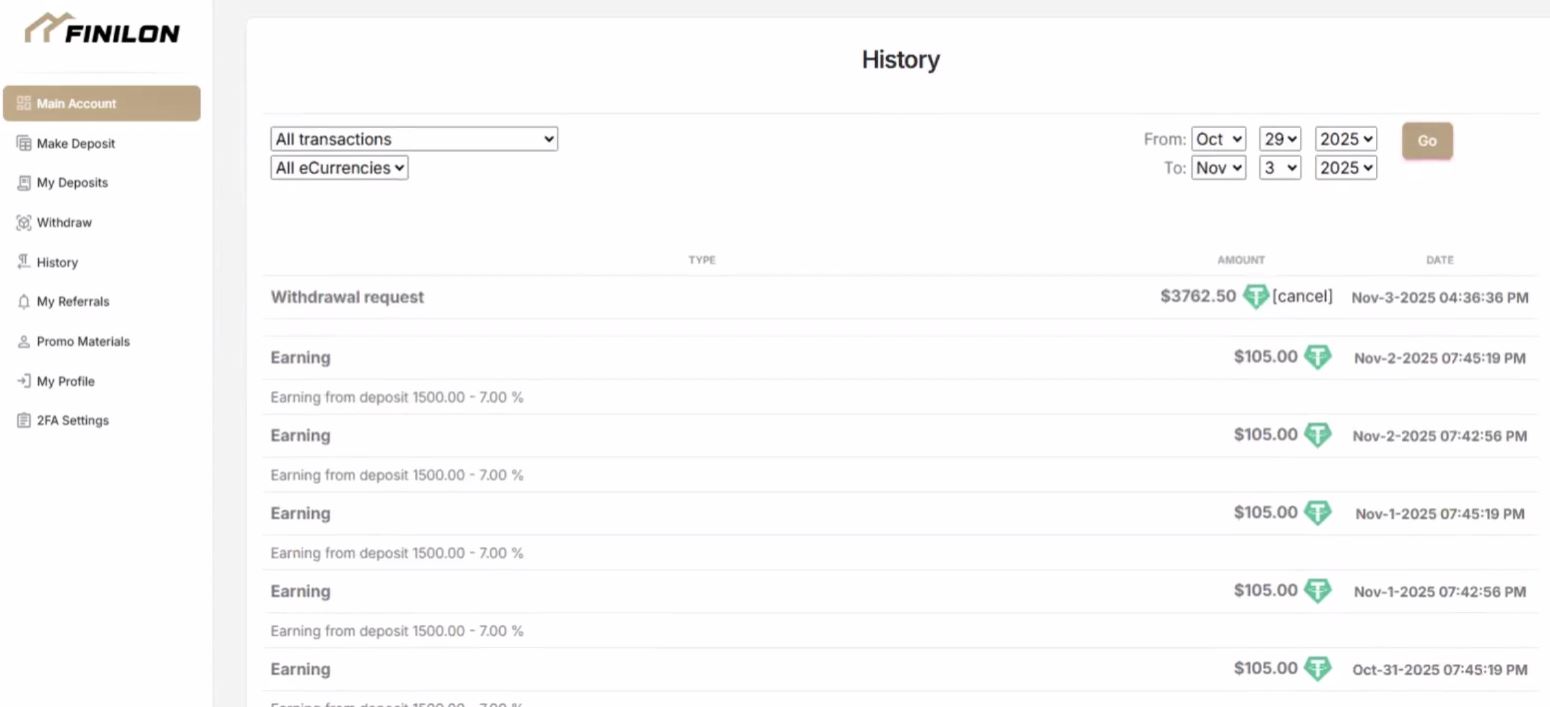This screenshot has width=1550, height=707.
Task: Expand the From month dropdown showing Oct
Action: pyautogui.click(x=1218, y=139)
